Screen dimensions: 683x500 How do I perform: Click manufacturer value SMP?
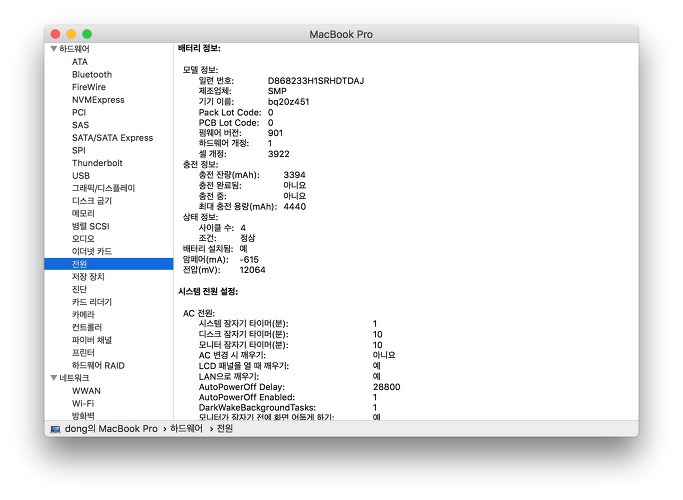coord(277,91)
